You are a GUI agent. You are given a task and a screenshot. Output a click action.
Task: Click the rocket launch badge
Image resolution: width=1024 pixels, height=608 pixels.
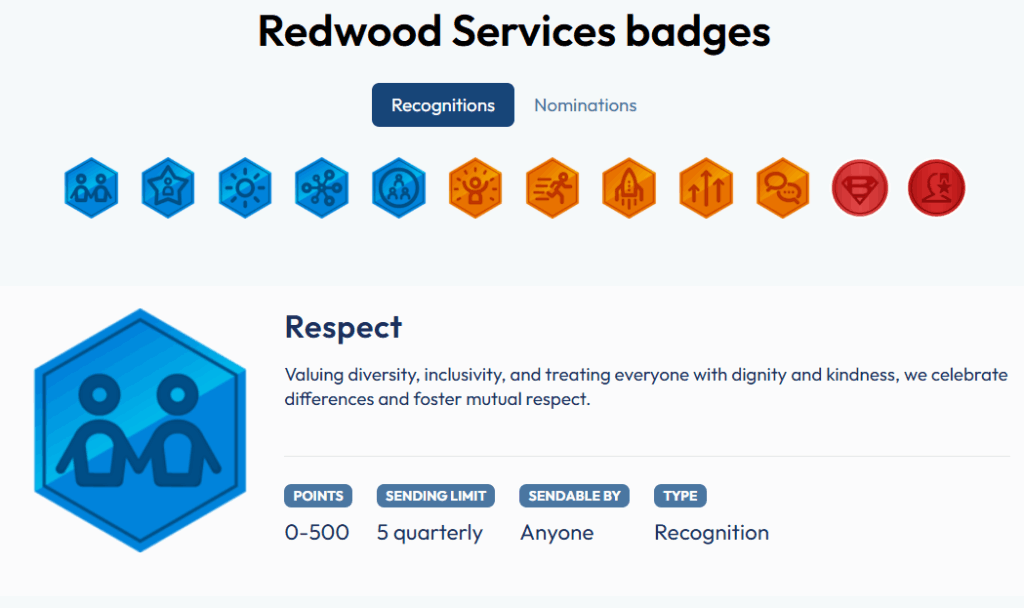tap(629, 188)
